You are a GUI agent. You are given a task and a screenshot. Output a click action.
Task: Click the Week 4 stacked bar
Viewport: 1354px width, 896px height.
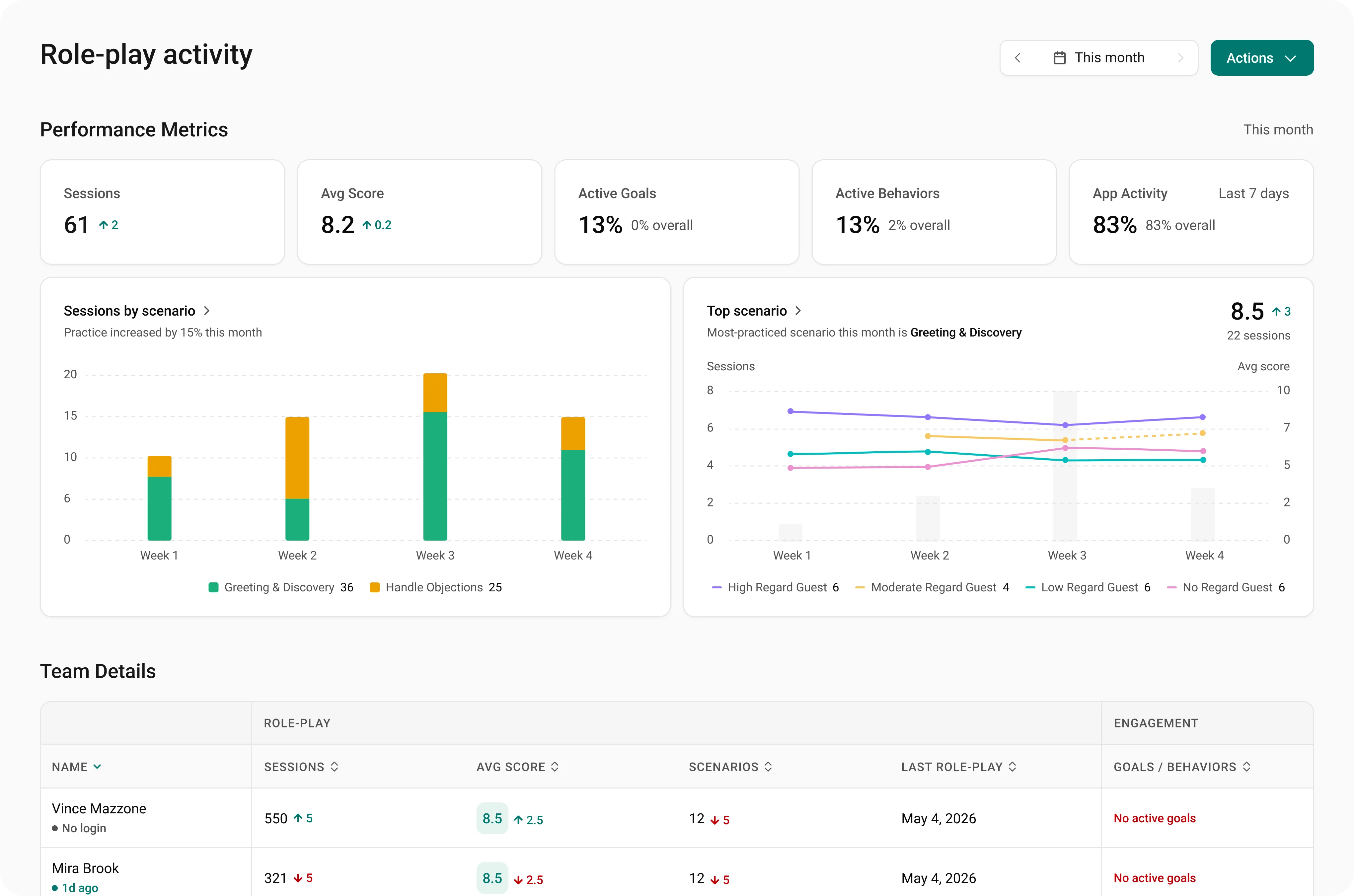coord(573,479)
